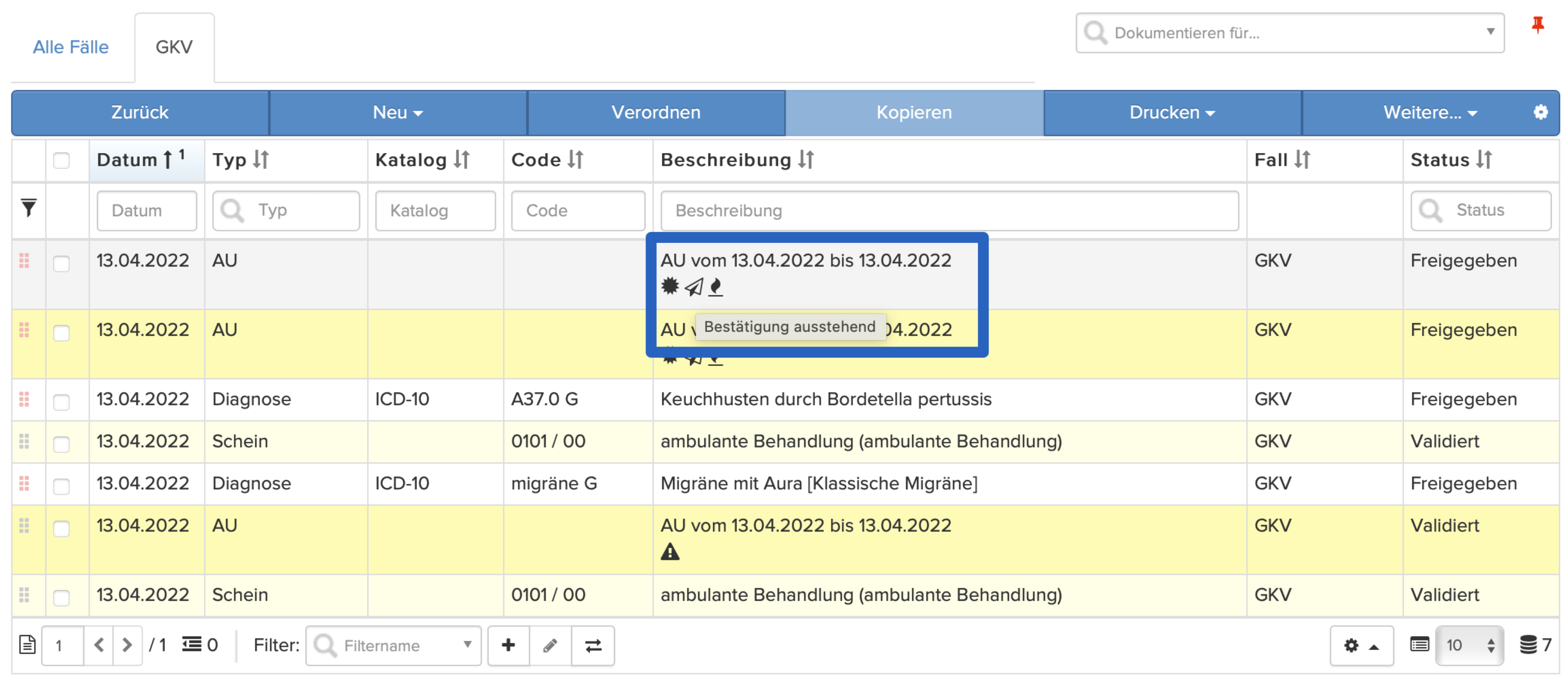Screen dimensions: 1568x684
Task: Go to next page arrow
Action: 127,644
